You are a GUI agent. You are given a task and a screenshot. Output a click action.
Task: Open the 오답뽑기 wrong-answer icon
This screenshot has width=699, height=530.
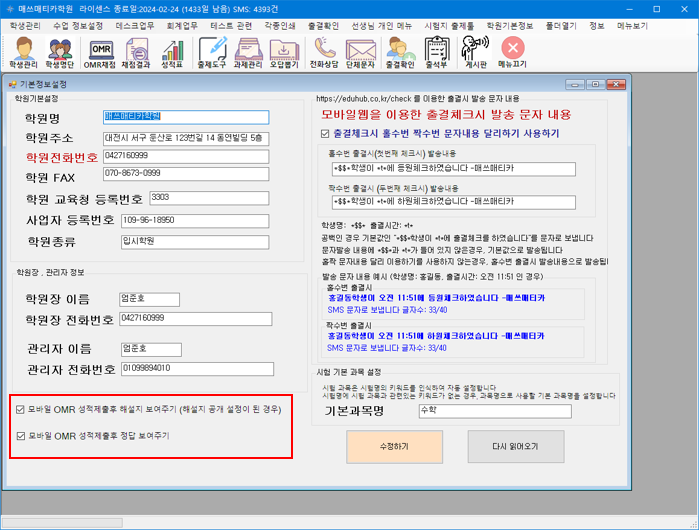click(x=284, y=53)
